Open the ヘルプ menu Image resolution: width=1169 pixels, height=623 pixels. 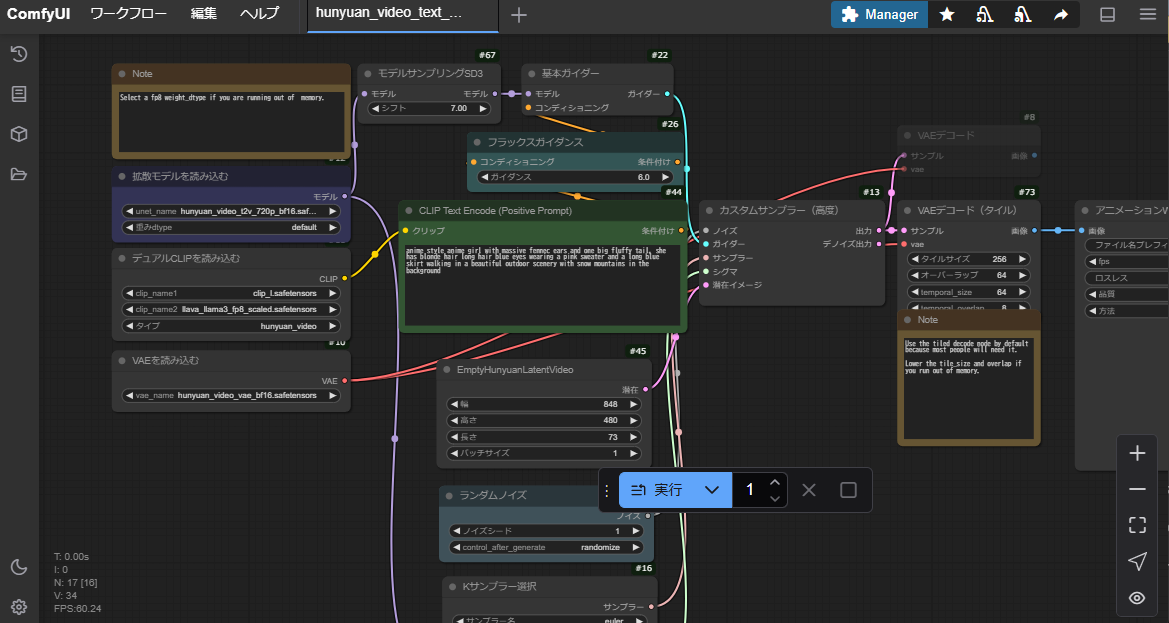point(259,13)
